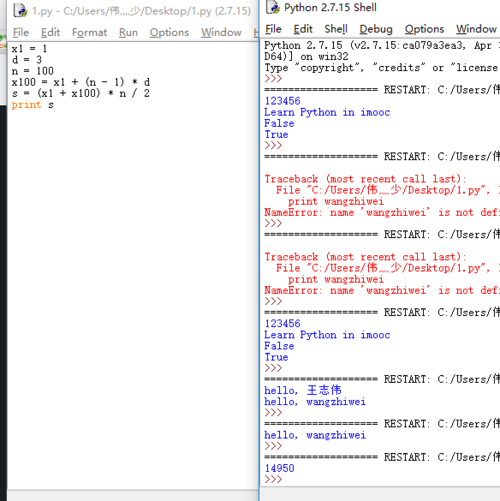500x501 pixels.
Task: Open the Options menu in Python Shell
Action: click(424, 29)
